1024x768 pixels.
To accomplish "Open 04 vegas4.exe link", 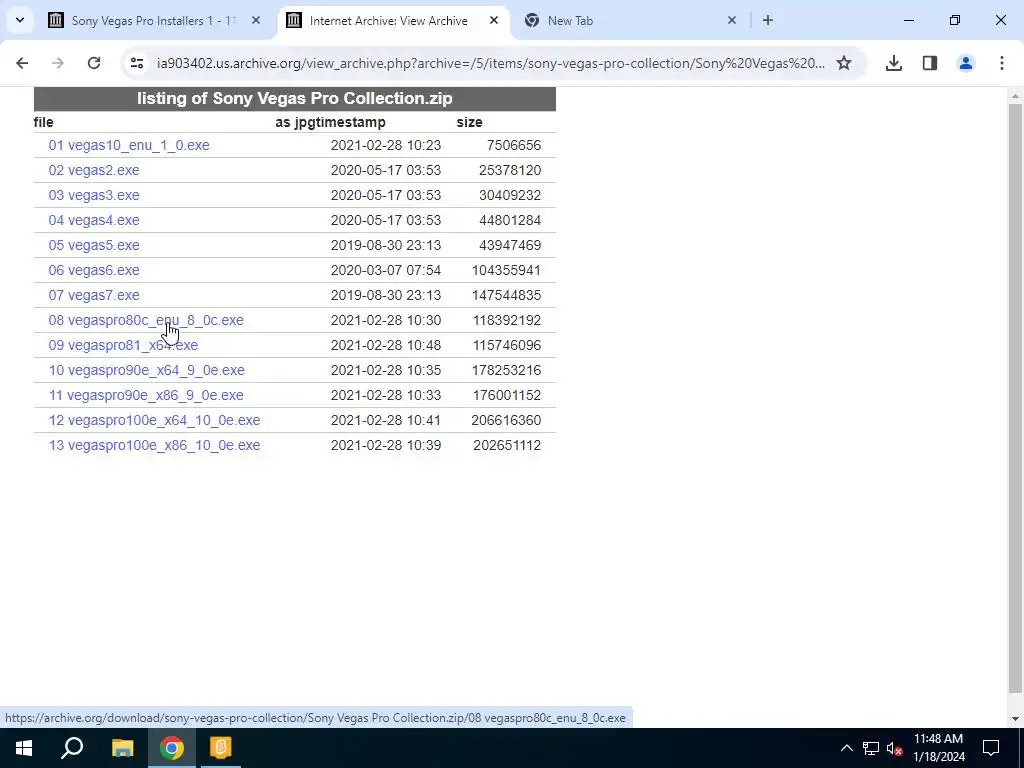I will pyautogui.click(x=93, y=220).
